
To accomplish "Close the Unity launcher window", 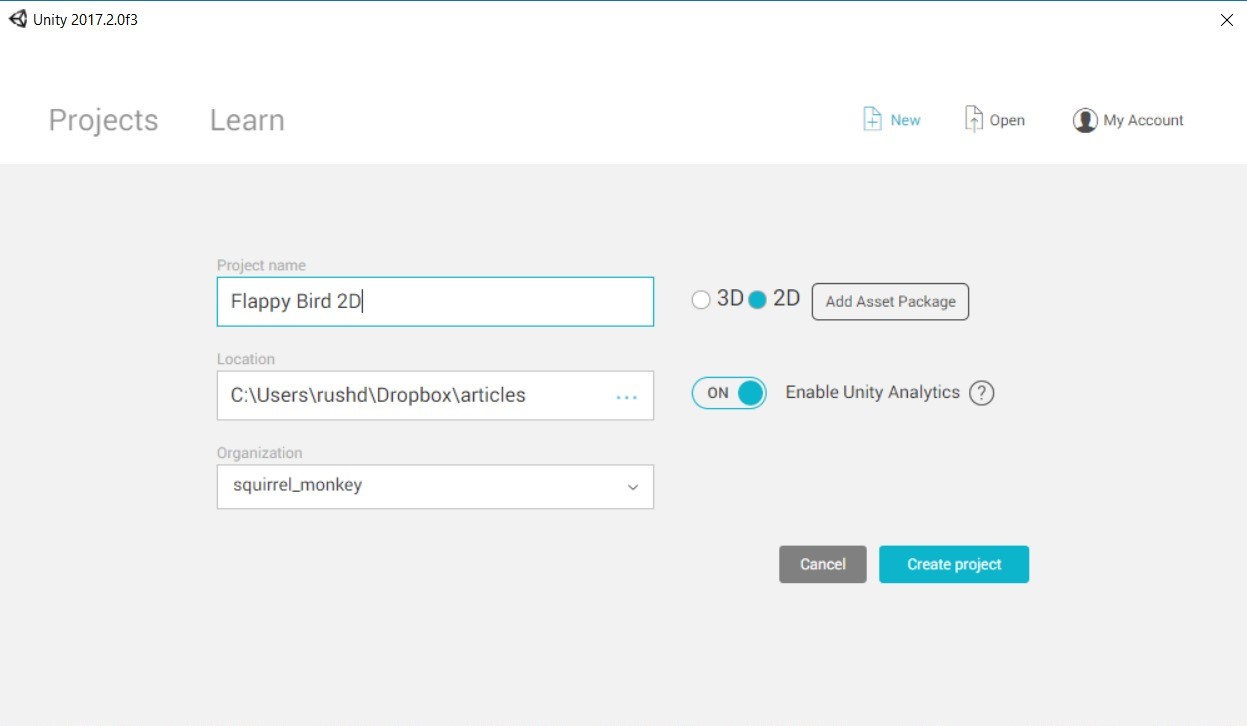I will (x=1226, y=20).
